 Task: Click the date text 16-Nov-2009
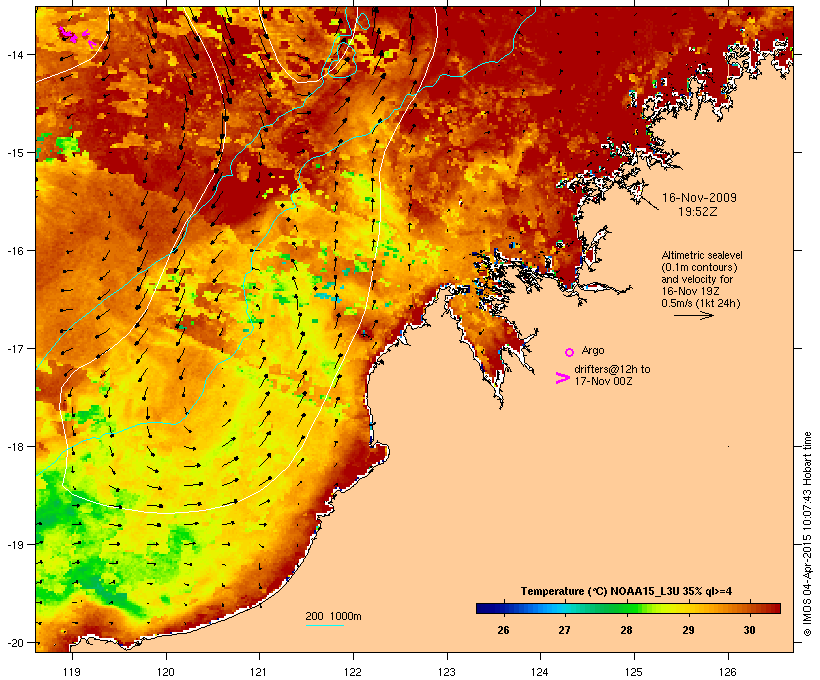pos(699,198)
